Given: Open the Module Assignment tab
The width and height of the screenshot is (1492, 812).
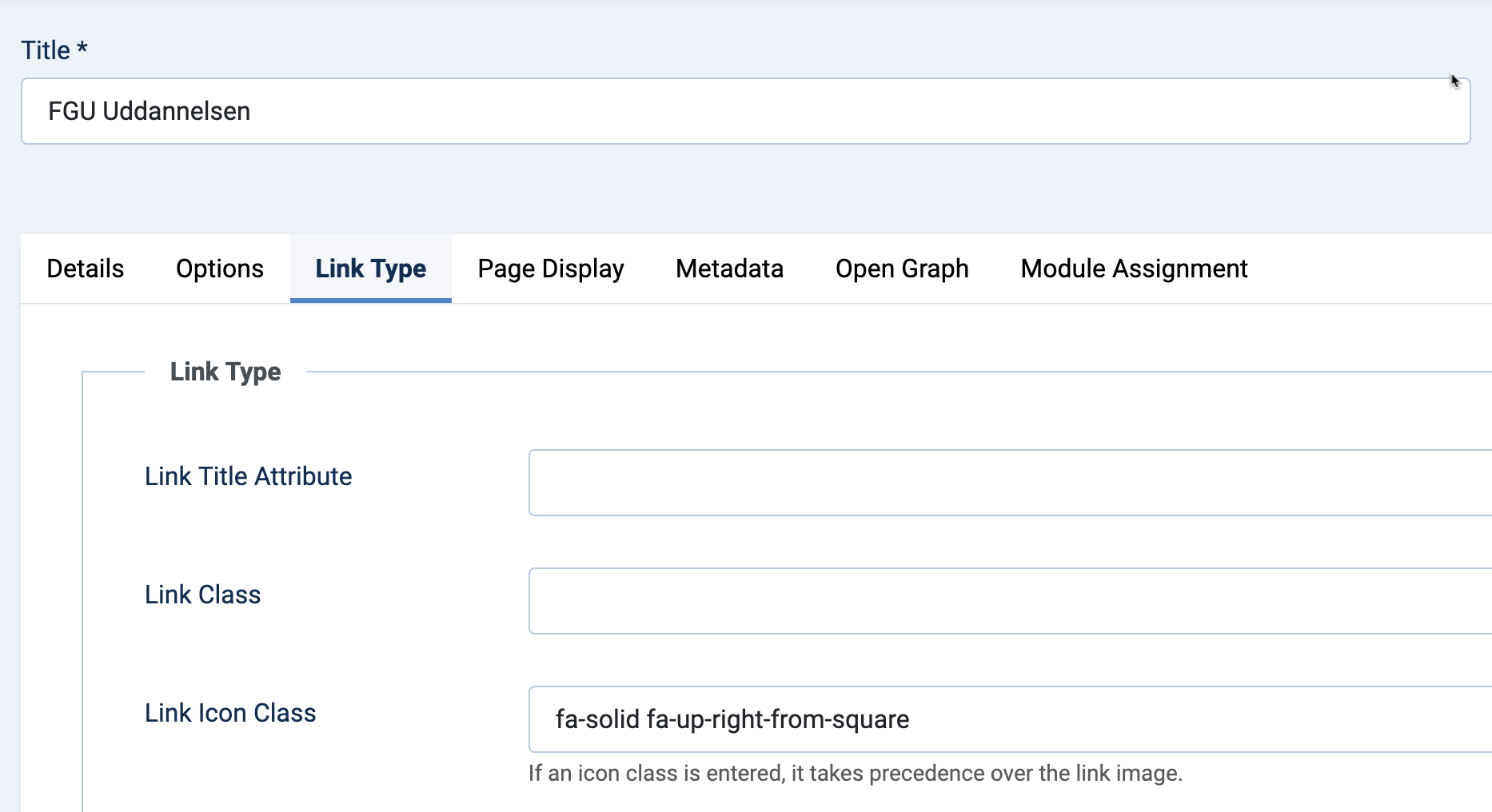Looking at the screenshot, I should 1133,269.
